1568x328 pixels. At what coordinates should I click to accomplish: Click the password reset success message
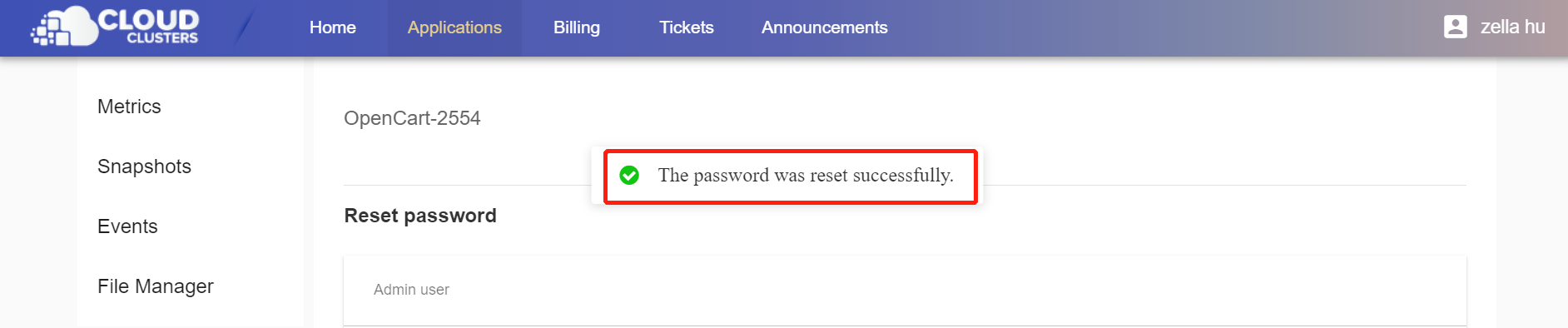click(806, 175)
